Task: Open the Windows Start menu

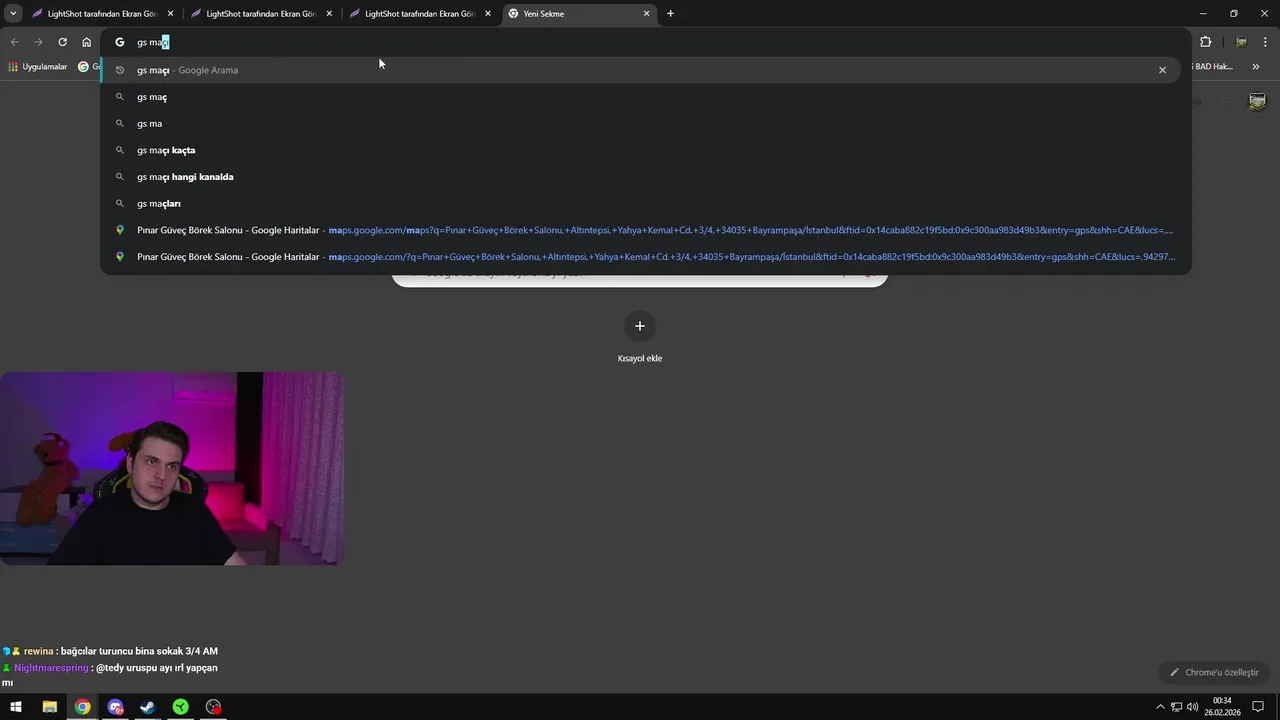Action: [16, 707]
